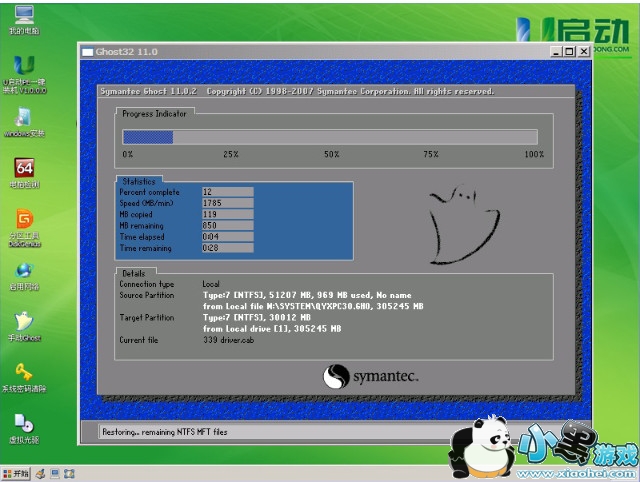Click the first quick-launch icon beside Start

tap(40, 473)
